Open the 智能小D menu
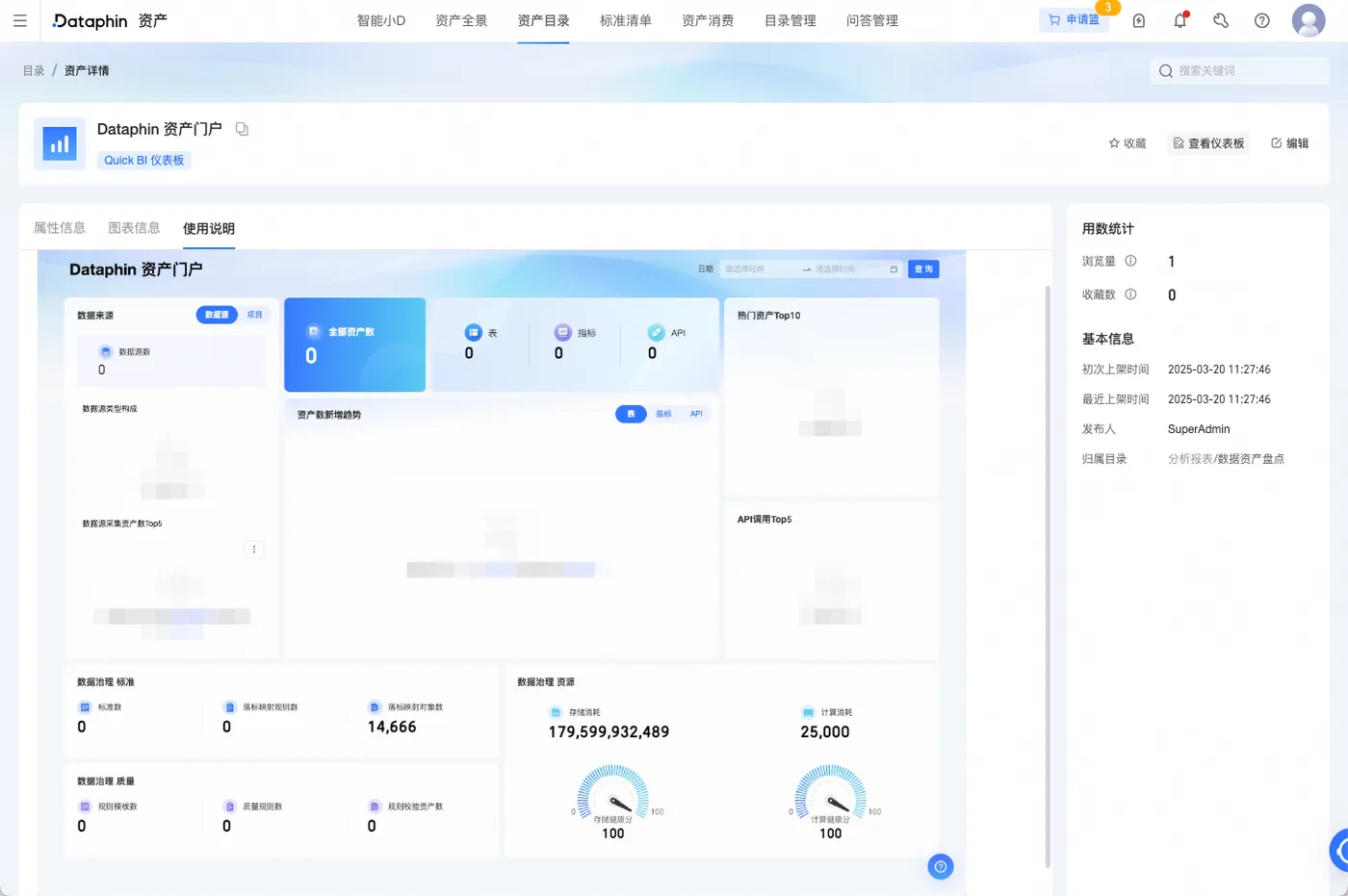Image resolution: width=1348 pixels, height=896 pixels. pos(381,20)
